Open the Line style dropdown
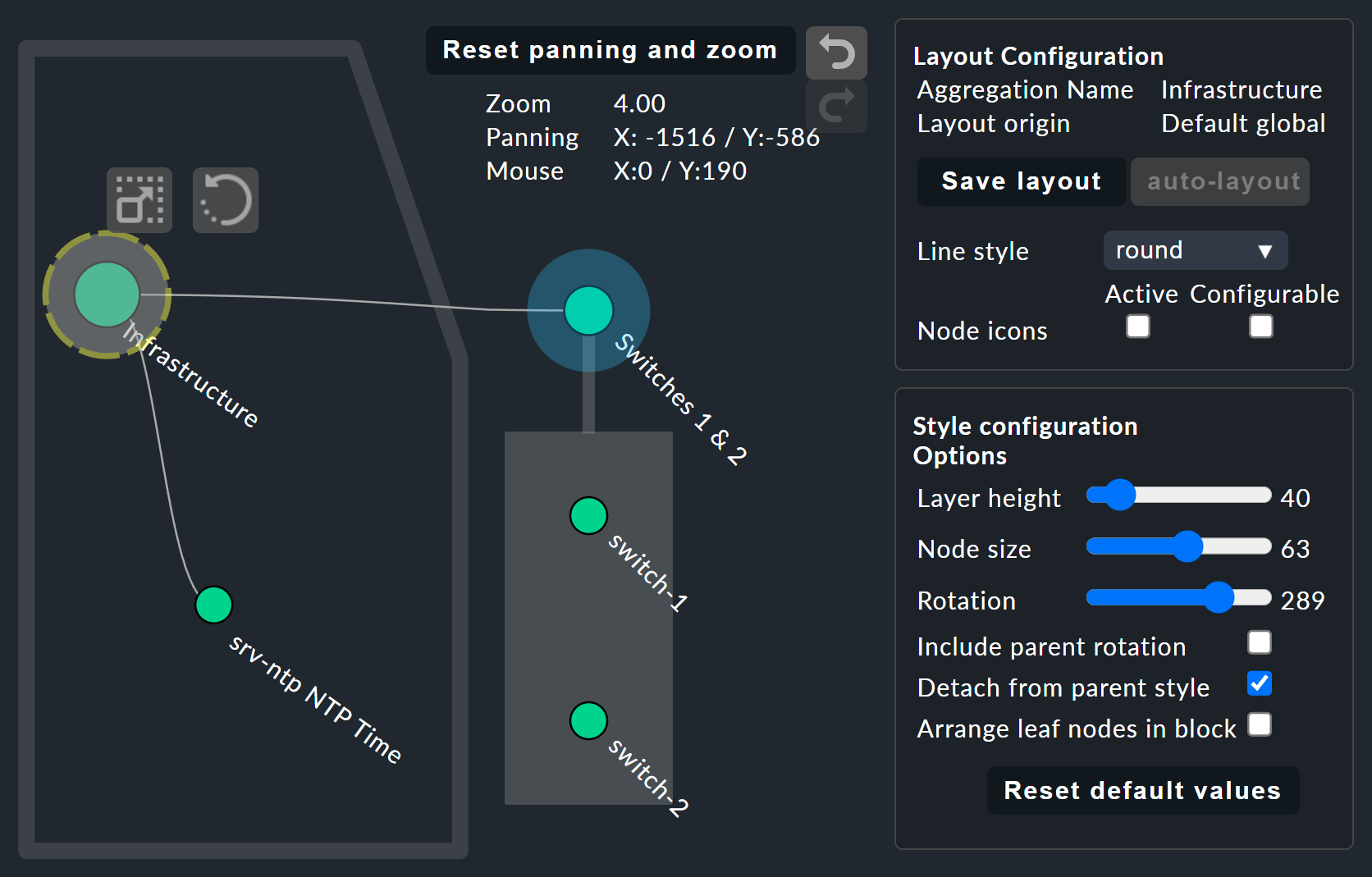The image size is (1372, 877). [x=1195, y=250]
